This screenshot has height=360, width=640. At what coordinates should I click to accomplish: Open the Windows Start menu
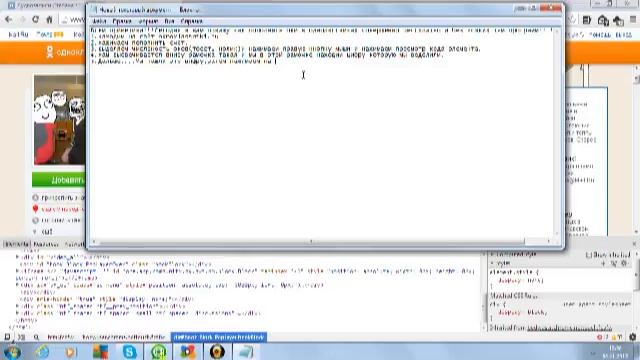tap(12, 351)
